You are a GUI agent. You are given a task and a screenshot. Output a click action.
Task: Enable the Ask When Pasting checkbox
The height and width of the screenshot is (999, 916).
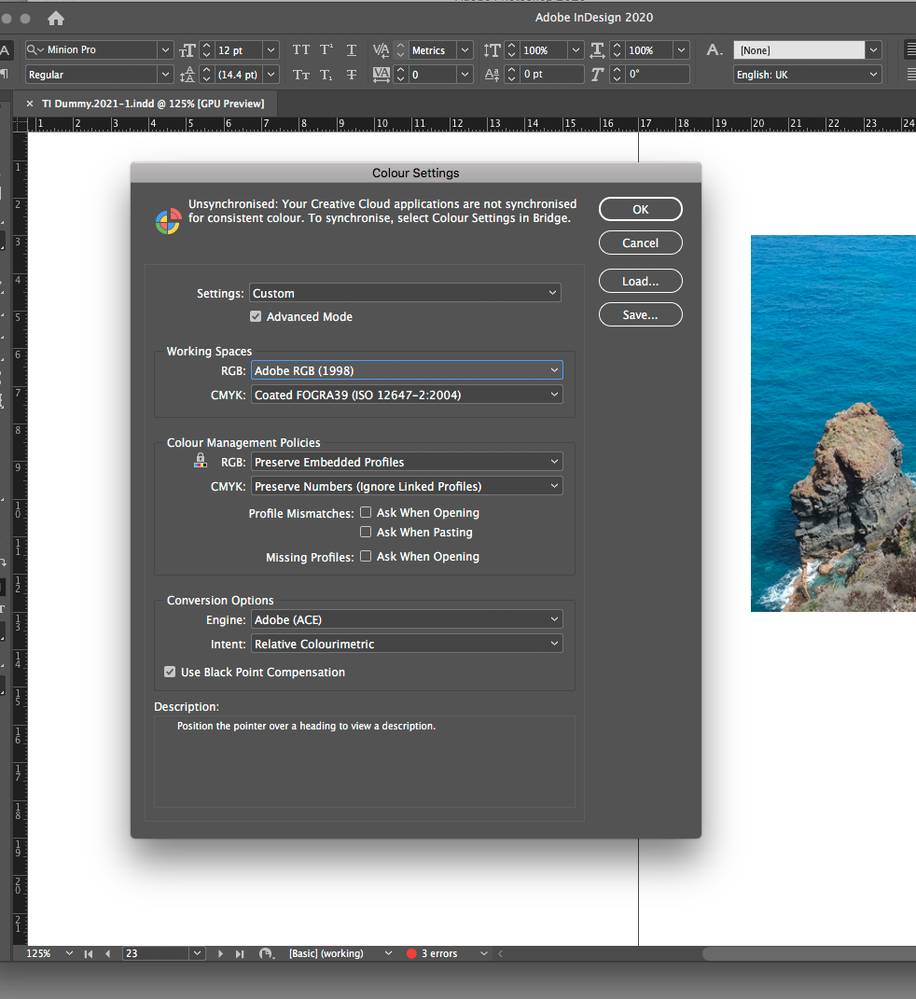click(x=366, y=531)
